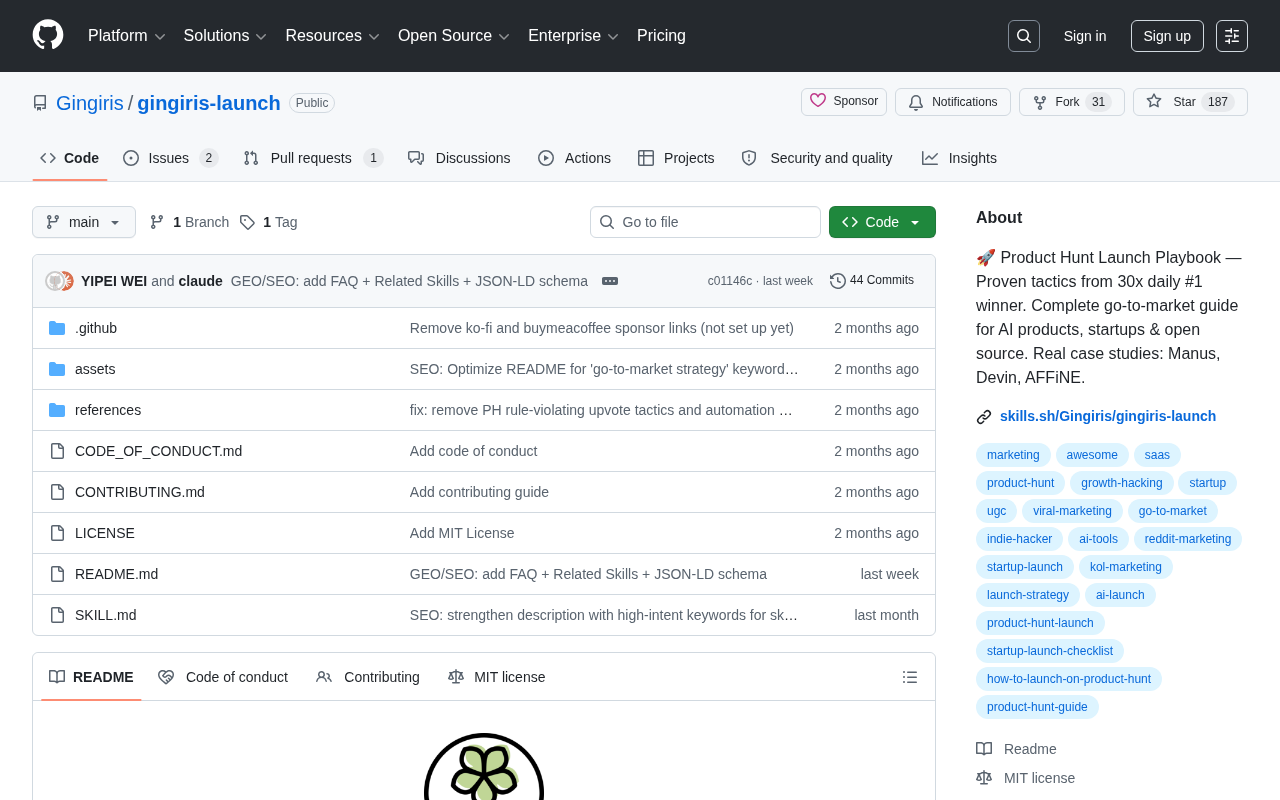View the 1 Tag list
Screen dimensions: 1280x800
click(x=268, y=222)
